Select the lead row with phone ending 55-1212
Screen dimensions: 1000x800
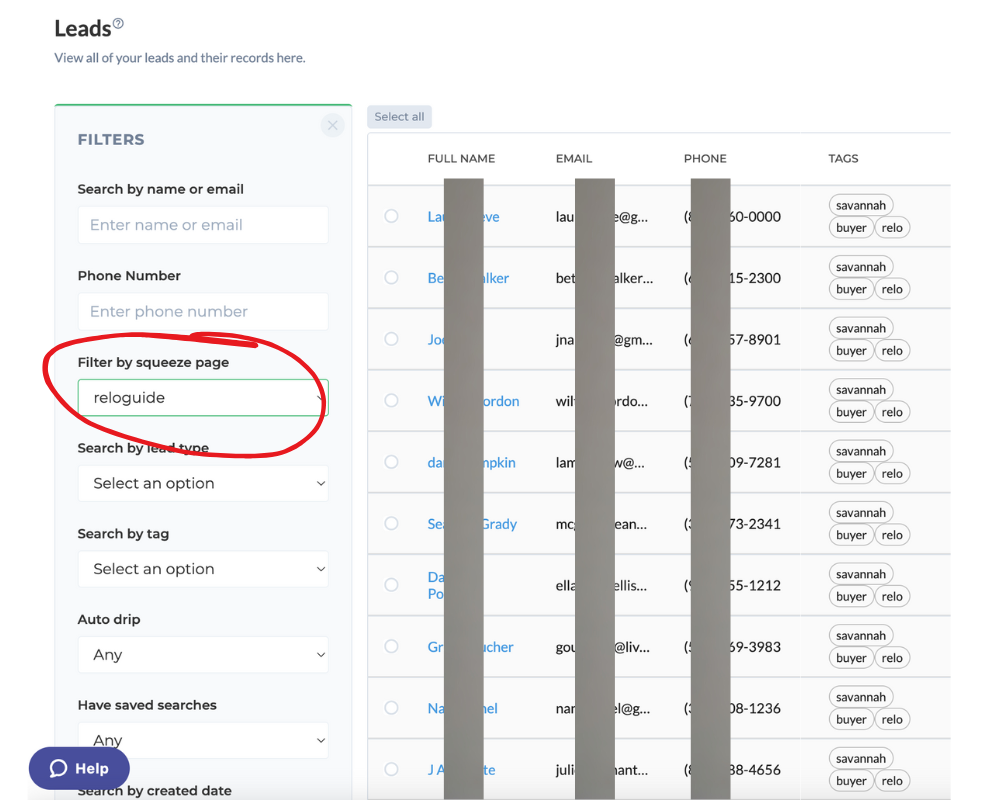click(x=392, y=585)
